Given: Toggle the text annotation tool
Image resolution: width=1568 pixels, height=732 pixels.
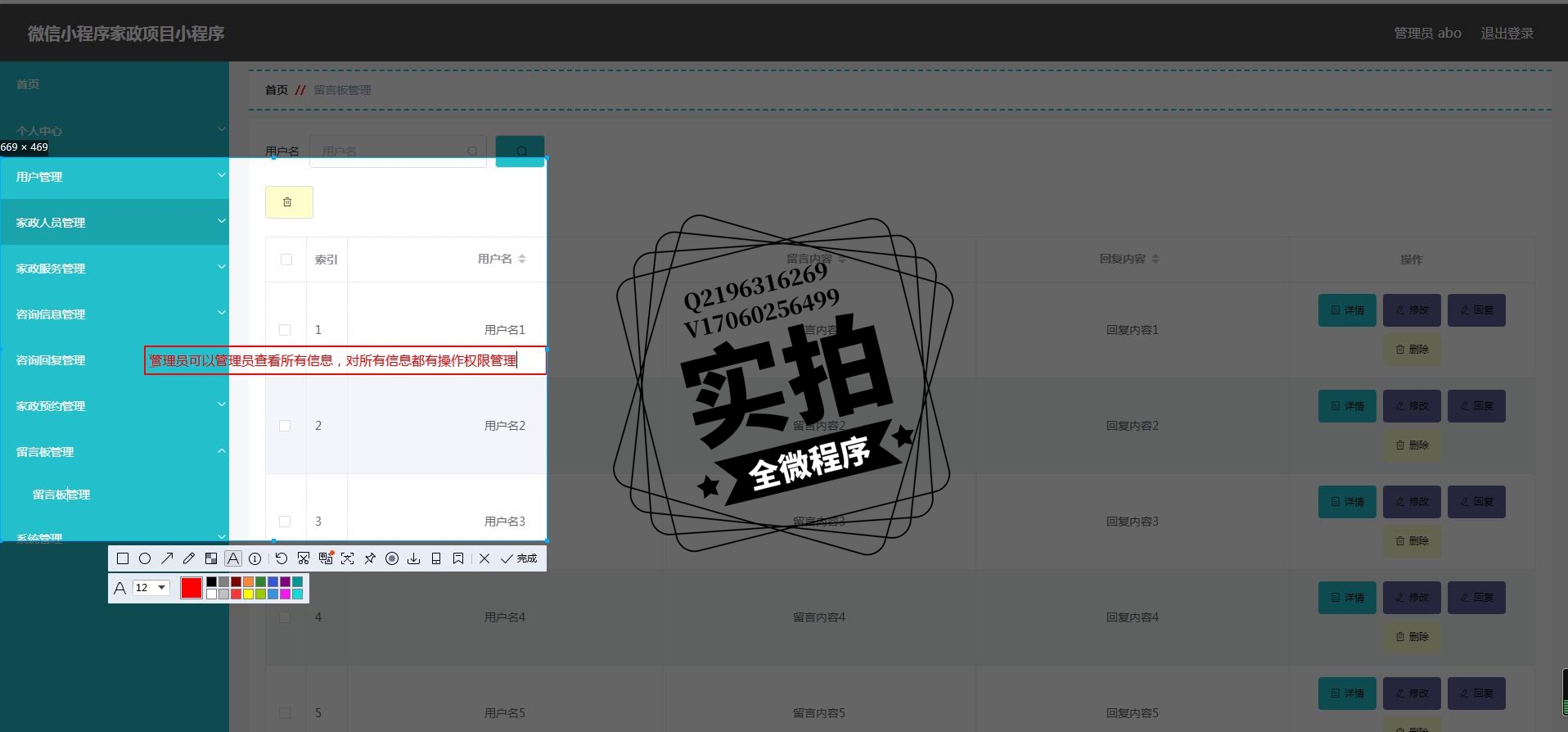Looking at the screenshot, I should coord(233,558).
